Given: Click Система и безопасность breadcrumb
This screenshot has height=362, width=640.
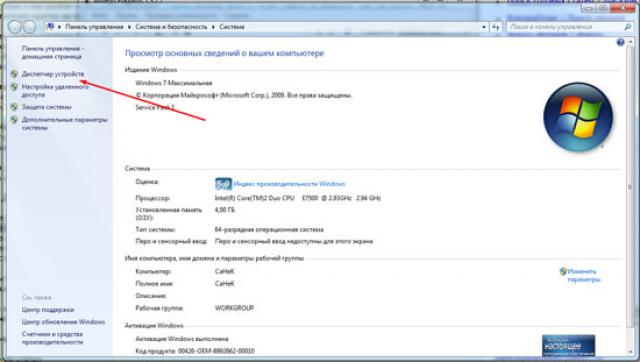Looking at the screenshot, I should point(171,27).
